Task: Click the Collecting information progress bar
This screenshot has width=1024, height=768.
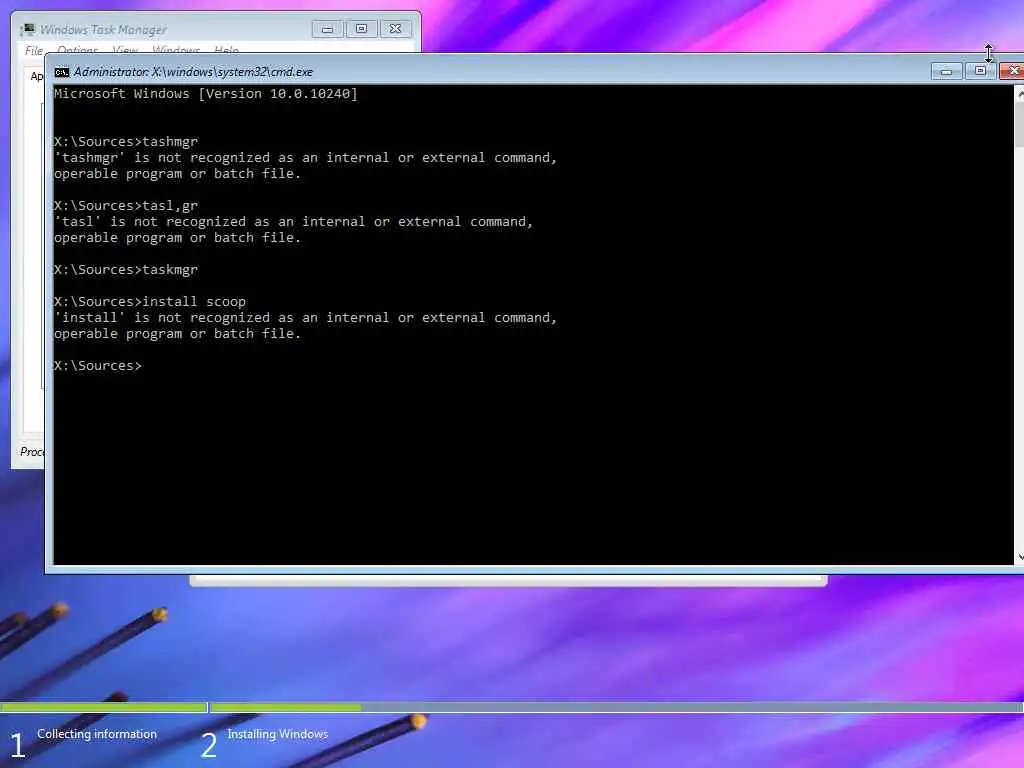Action: (x=103, y=707)
